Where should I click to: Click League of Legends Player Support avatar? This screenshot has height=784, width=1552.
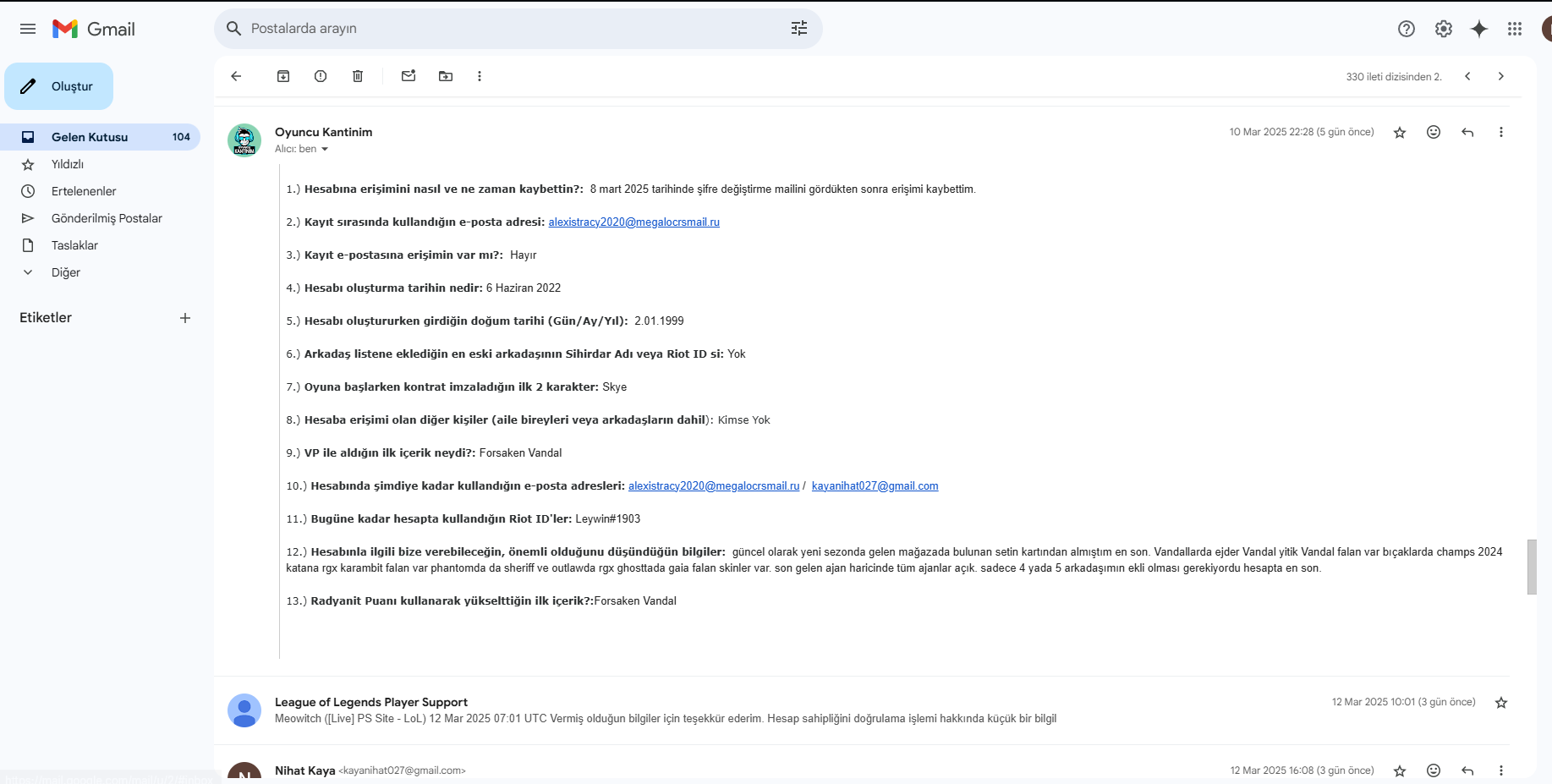pyautogui.click(x=244, y=710)
